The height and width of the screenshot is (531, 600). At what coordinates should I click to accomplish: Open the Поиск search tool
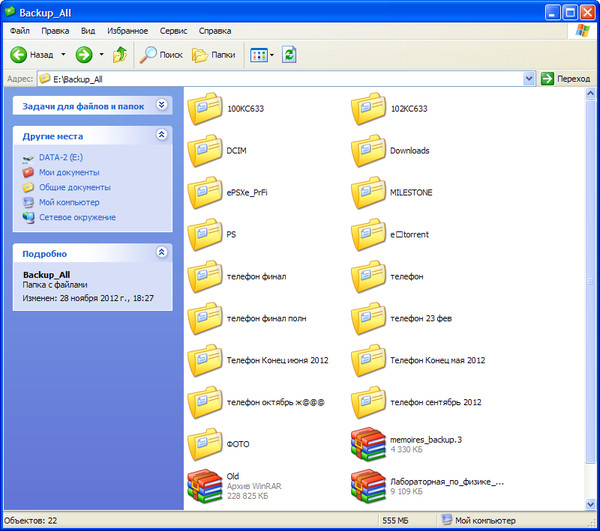click(x=160, y=54)
